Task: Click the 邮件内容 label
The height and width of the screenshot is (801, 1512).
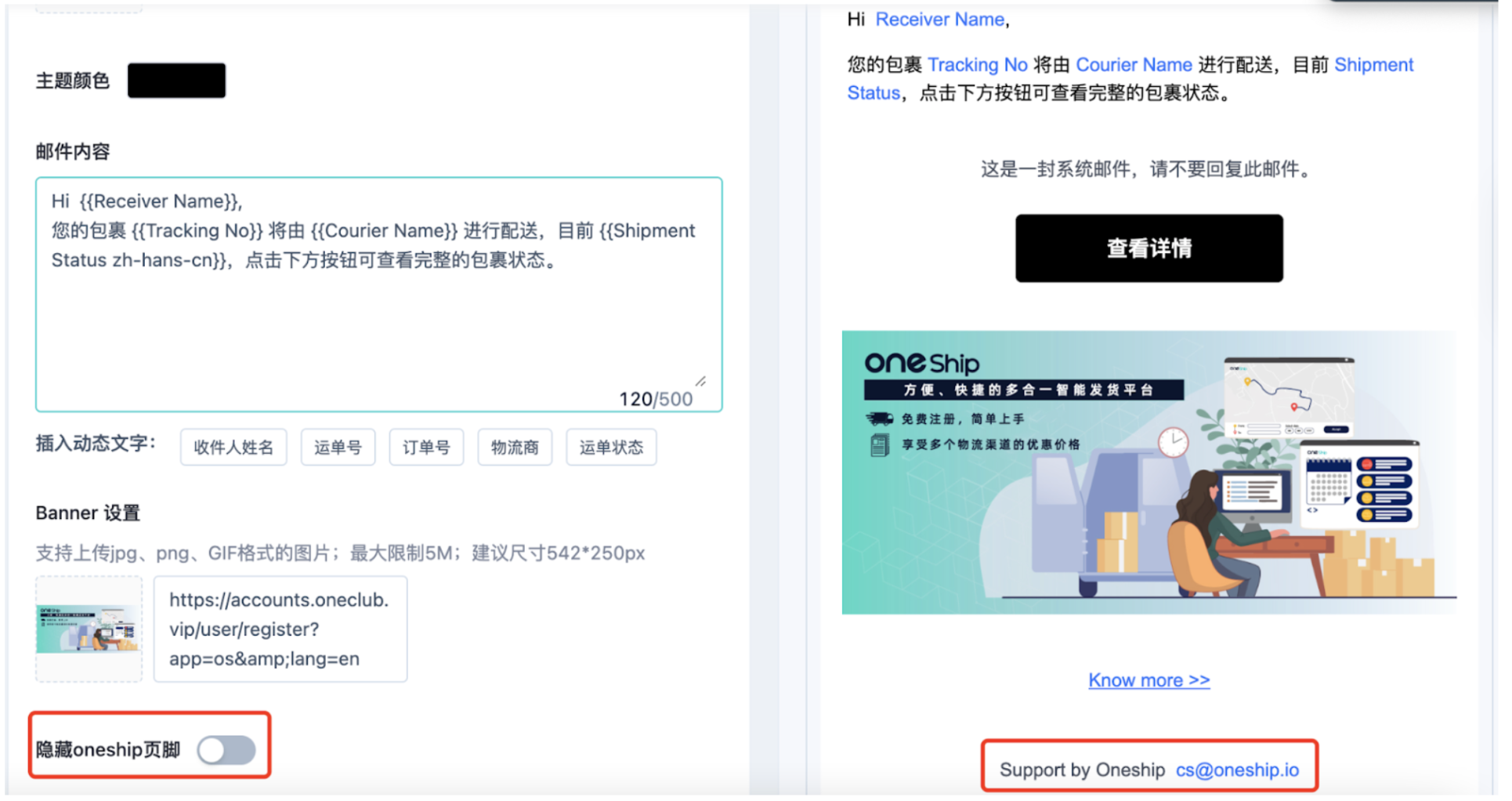Action: tap(73, 151)
